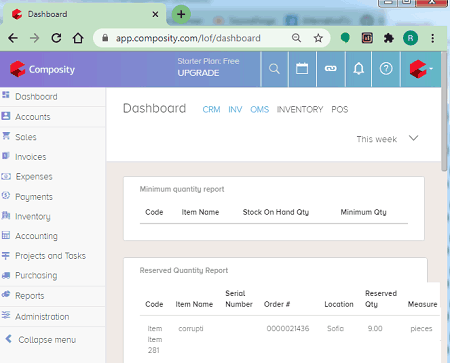Switch to INVENTORY dashboard tab
The height and width of the screenshot is (363, 450).
(x=300, y=109)
